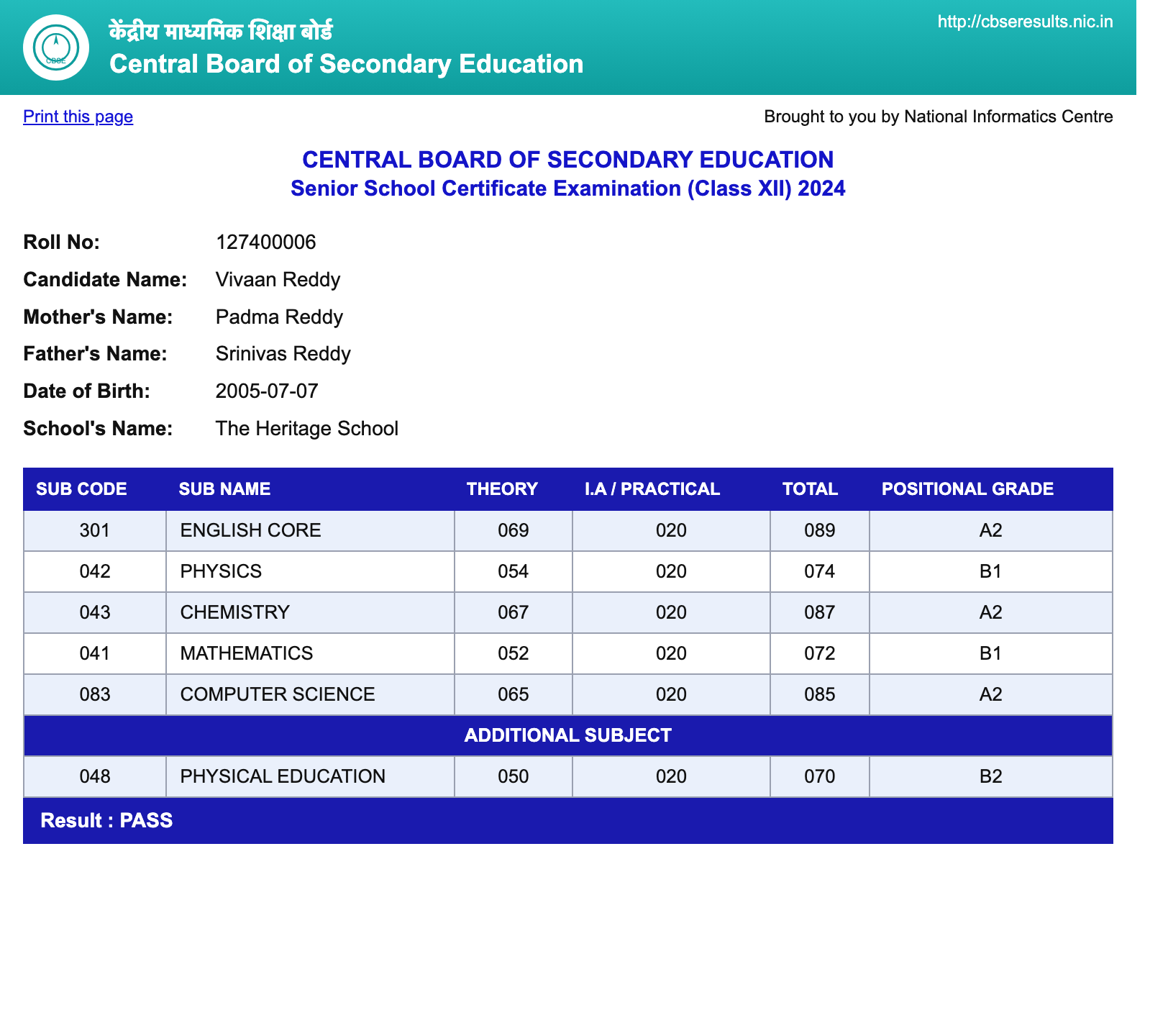
Task: Click Physics total 074
Action: tap(820, 572)
